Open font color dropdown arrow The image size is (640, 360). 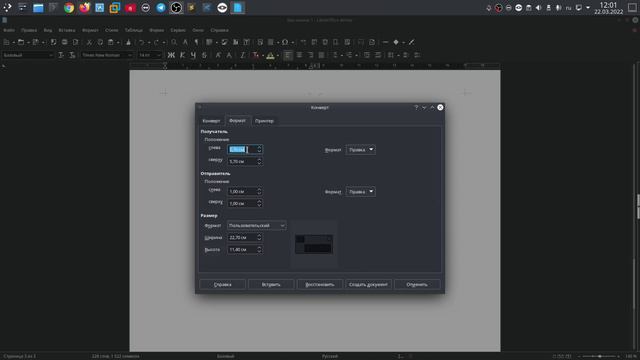[262, 56]
